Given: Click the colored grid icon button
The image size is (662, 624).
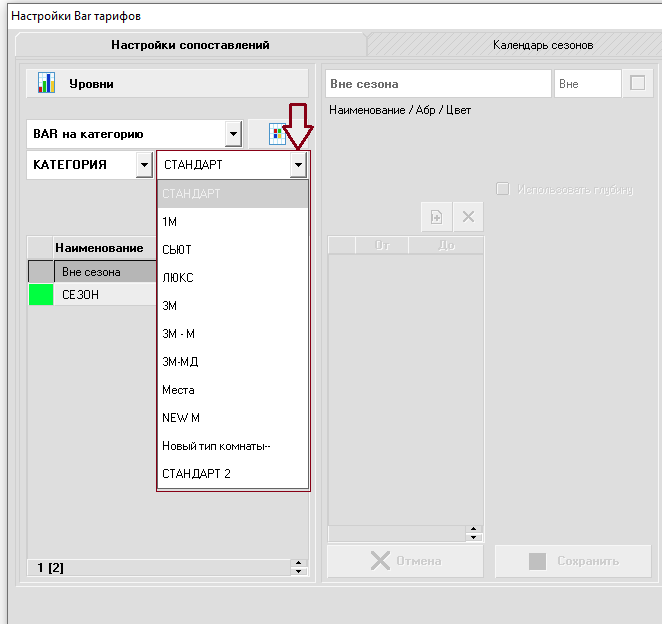Looking at the screenshot, I should 277,134.
